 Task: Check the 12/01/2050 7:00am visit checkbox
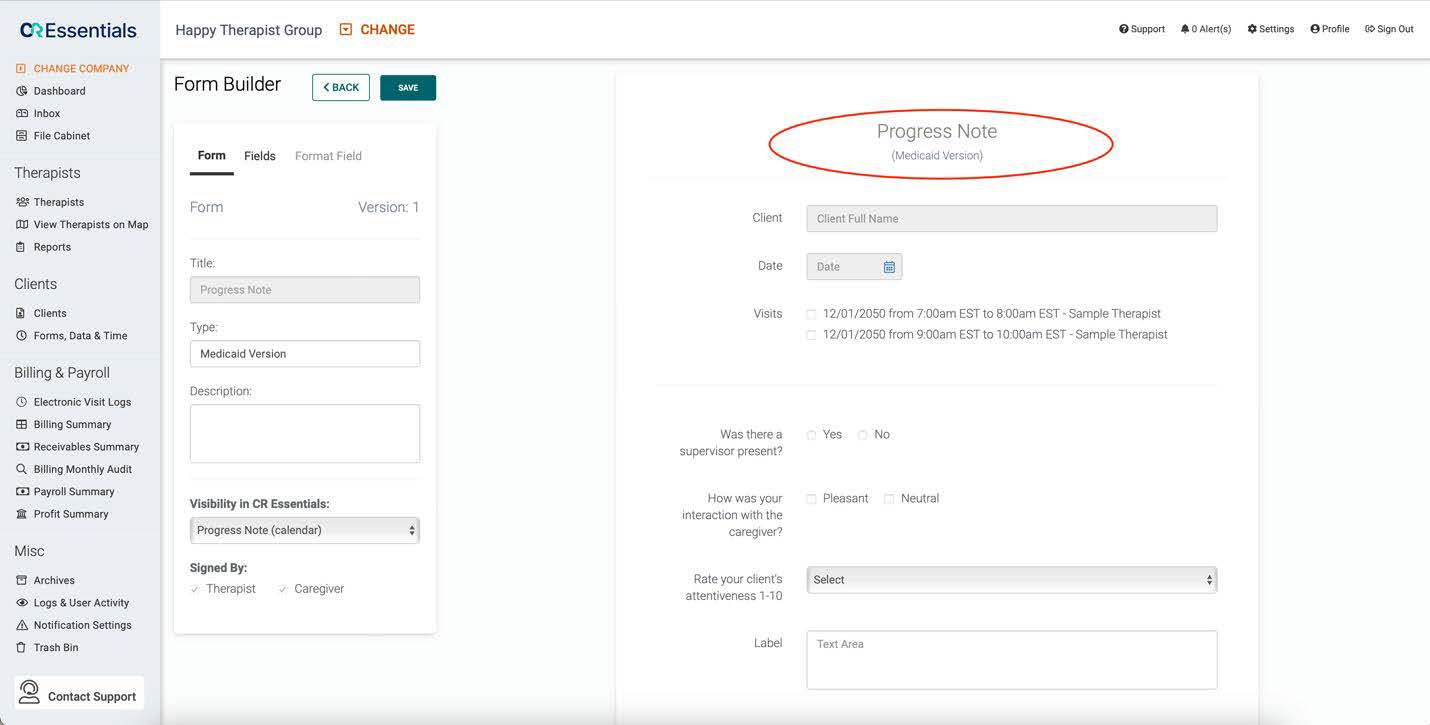[x=811, y=313]
